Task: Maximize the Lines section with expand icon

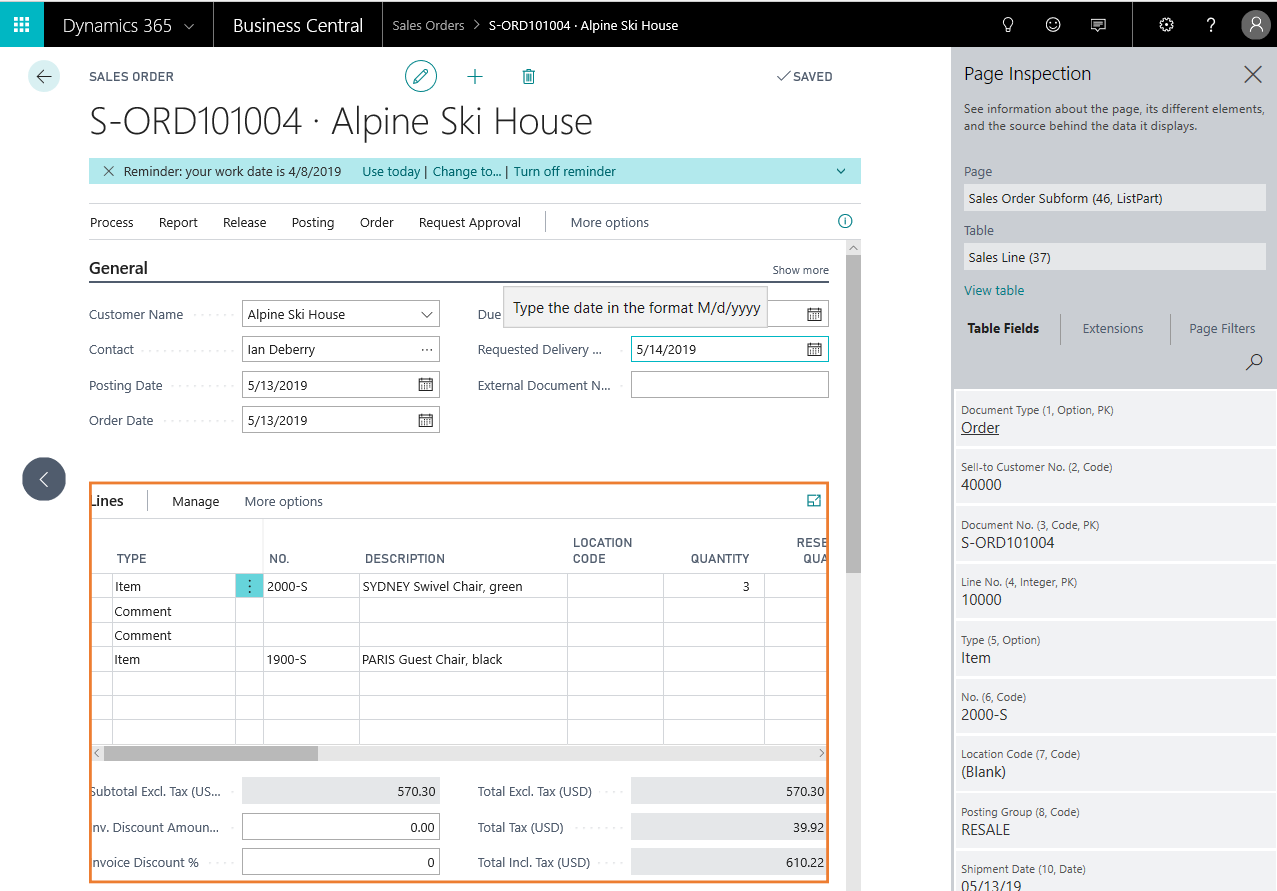Action: (813, 501)
